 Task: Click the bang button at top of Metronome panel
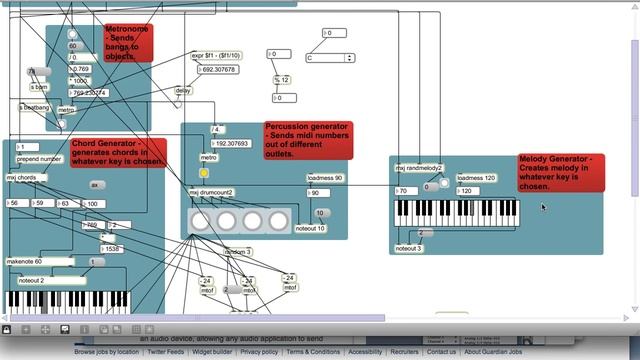click(x=72, y=34)
